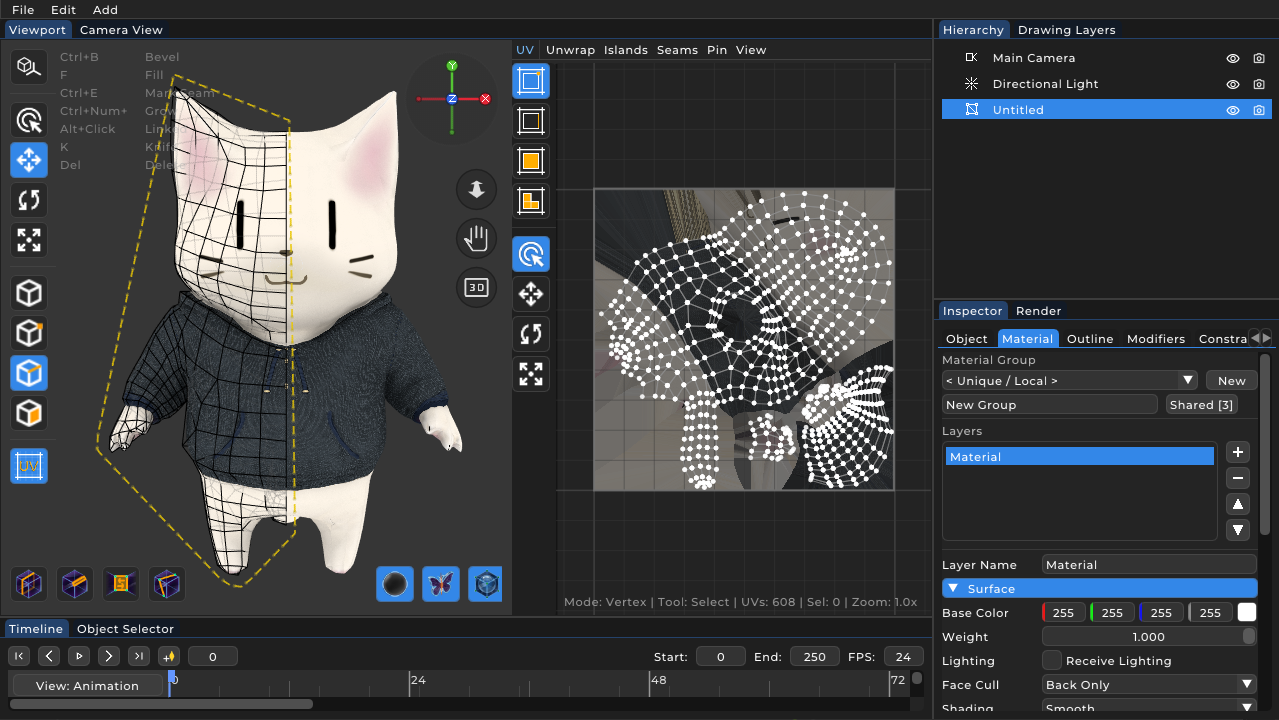Open the Material Group dropdown

coord(1069,380)
